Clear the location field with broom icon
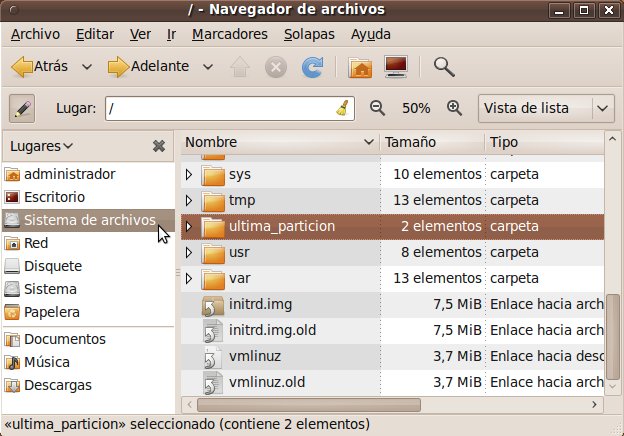624x436 pixels. click(343, 108)
